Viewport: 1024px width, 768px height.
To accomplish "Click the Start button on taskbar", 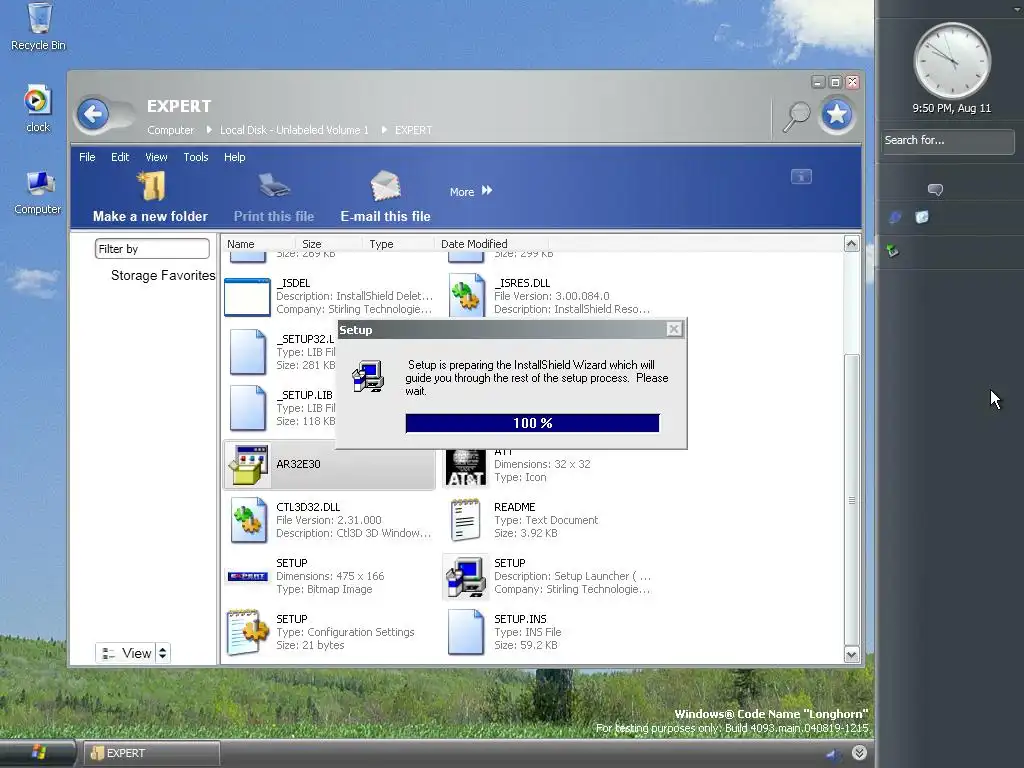I will point(38,752).
